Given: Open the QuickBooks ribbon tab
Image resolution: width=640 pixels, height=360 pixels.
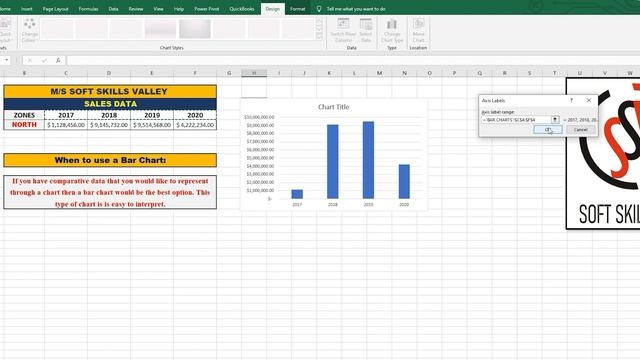Looking at the screenshot, I should pyautogui.click(x=242, y=9).
